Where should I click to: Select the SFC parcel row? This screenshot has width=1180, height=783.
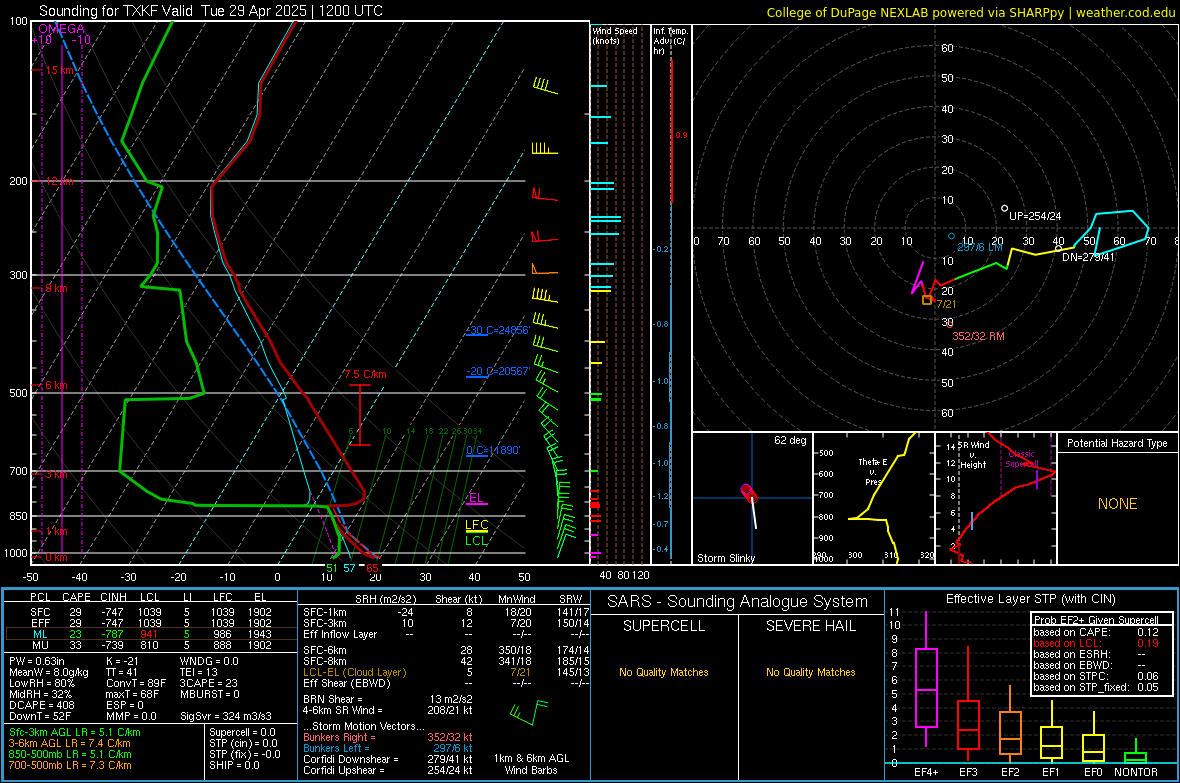click(x=151, y=612)
